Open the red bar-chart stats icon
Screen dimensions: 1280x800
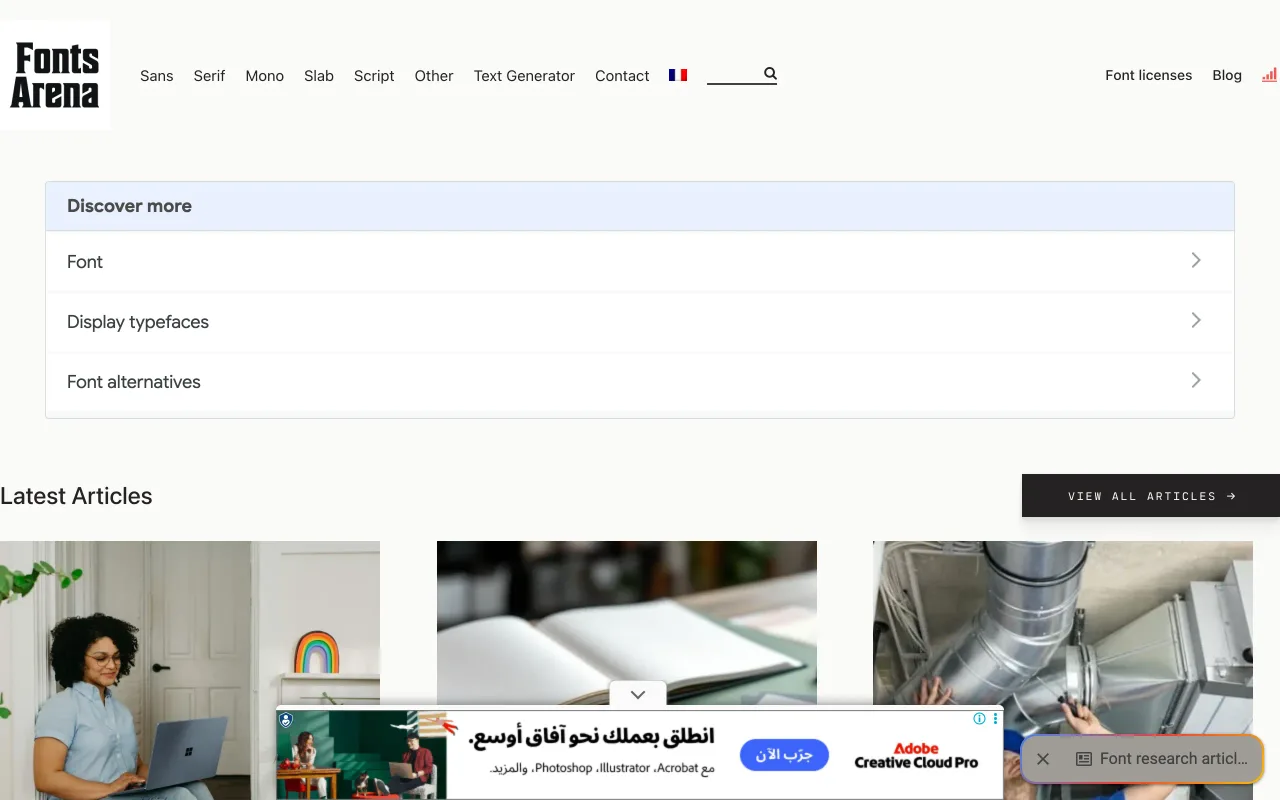coord(1269,75)
